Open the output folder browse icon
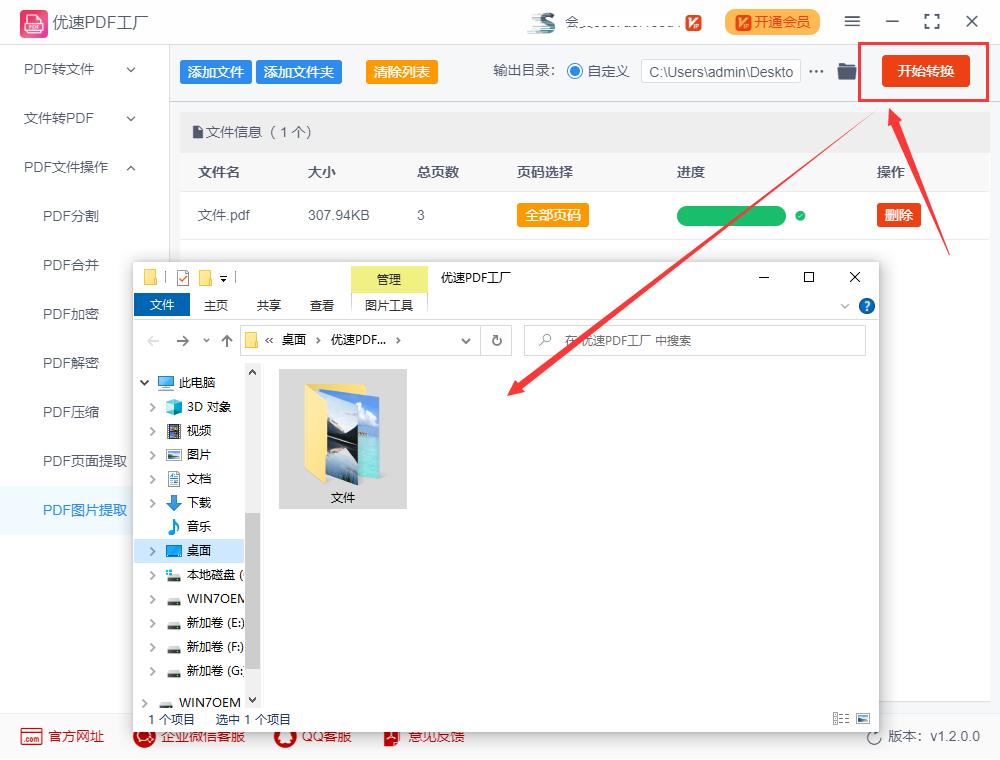Screen dimensions: 1000x760 tap(845, 71)
